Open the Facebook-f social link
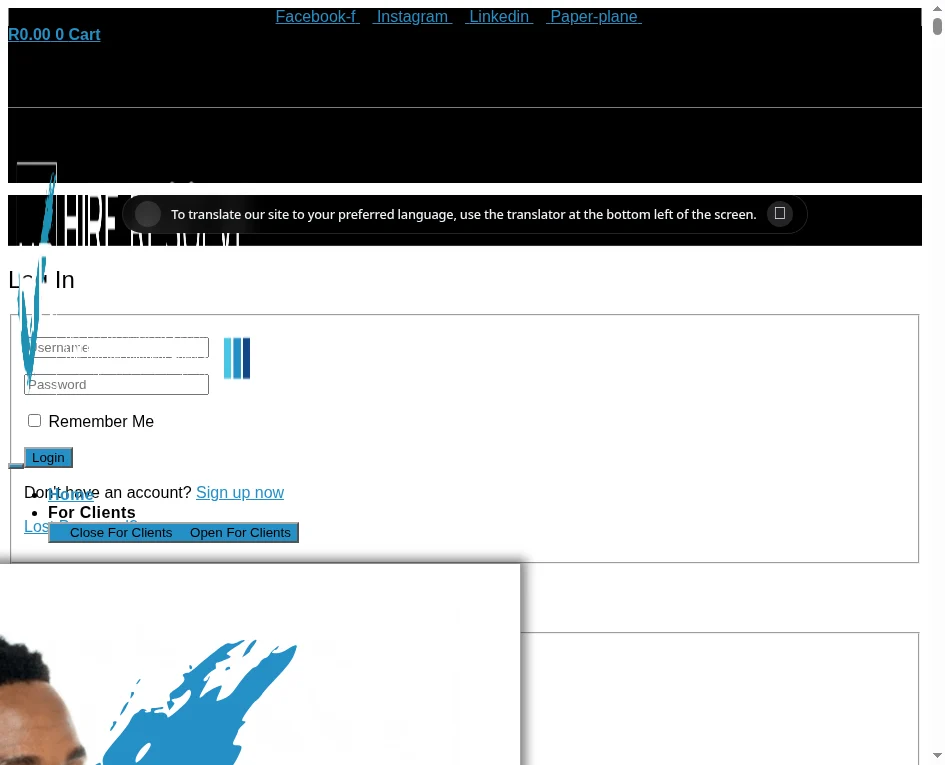Screen dimensions: 945x765 (x=318, y=16)
